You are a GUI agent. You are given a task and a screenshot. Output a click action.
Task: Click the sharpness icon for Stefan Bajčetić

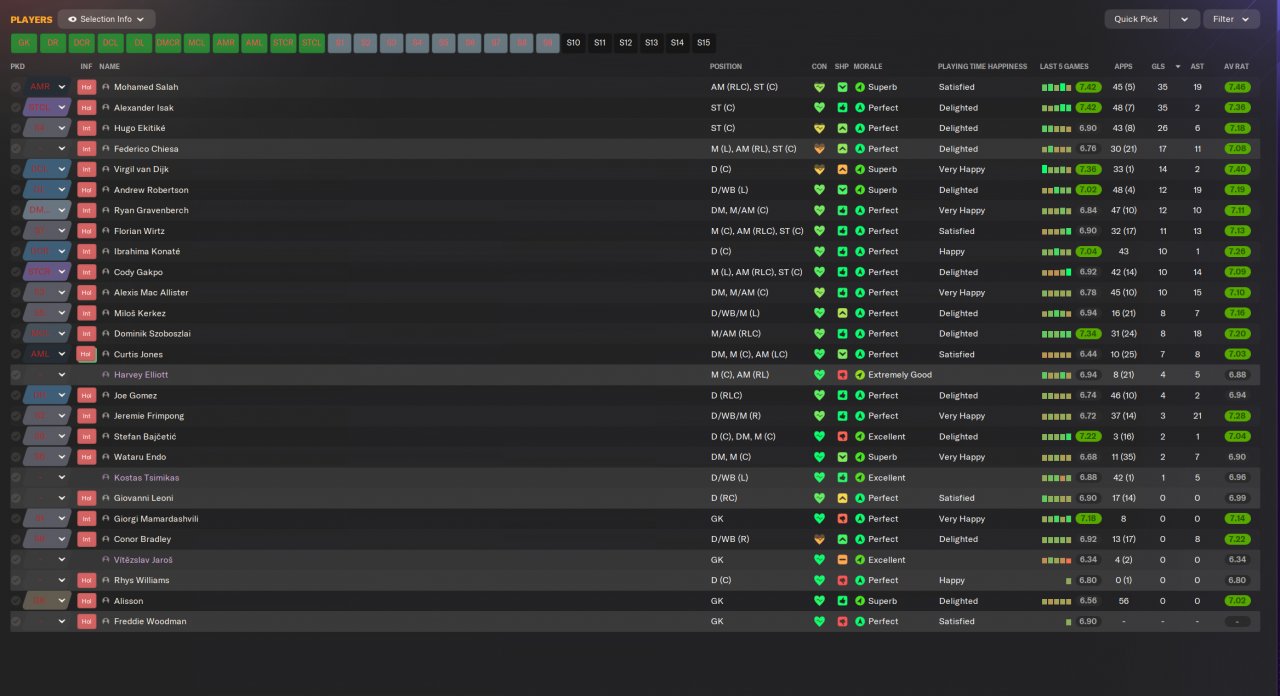(x=842, y=437)
